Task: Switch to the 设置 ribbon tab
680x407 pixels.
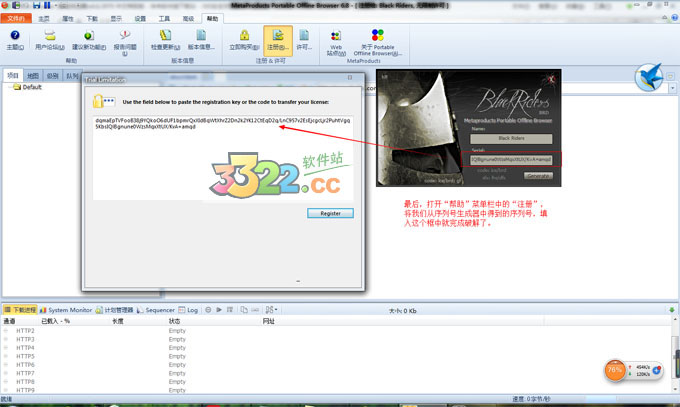Action: point(140,19)
